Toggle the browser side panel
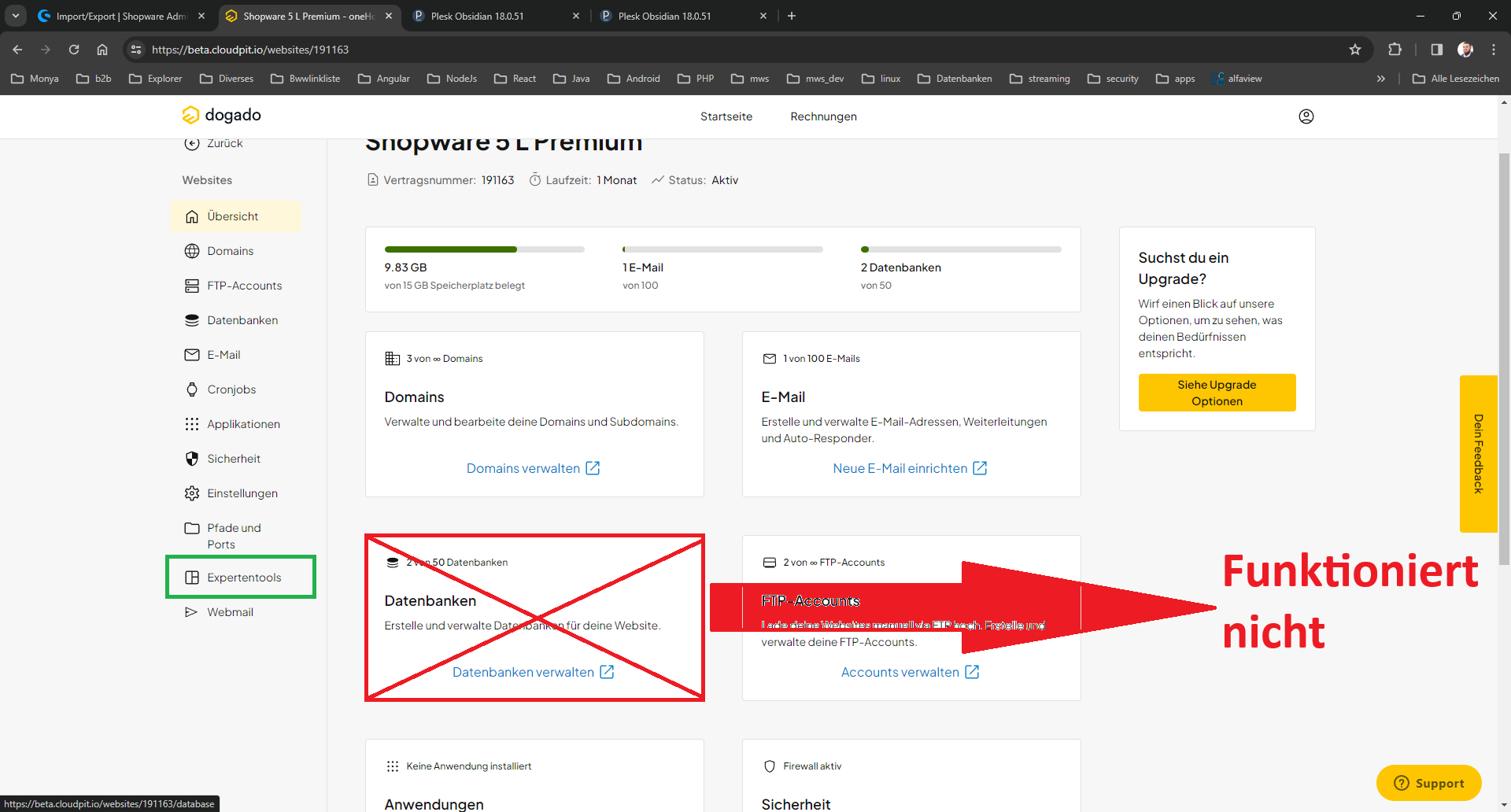 click(x=1436, y=50)
